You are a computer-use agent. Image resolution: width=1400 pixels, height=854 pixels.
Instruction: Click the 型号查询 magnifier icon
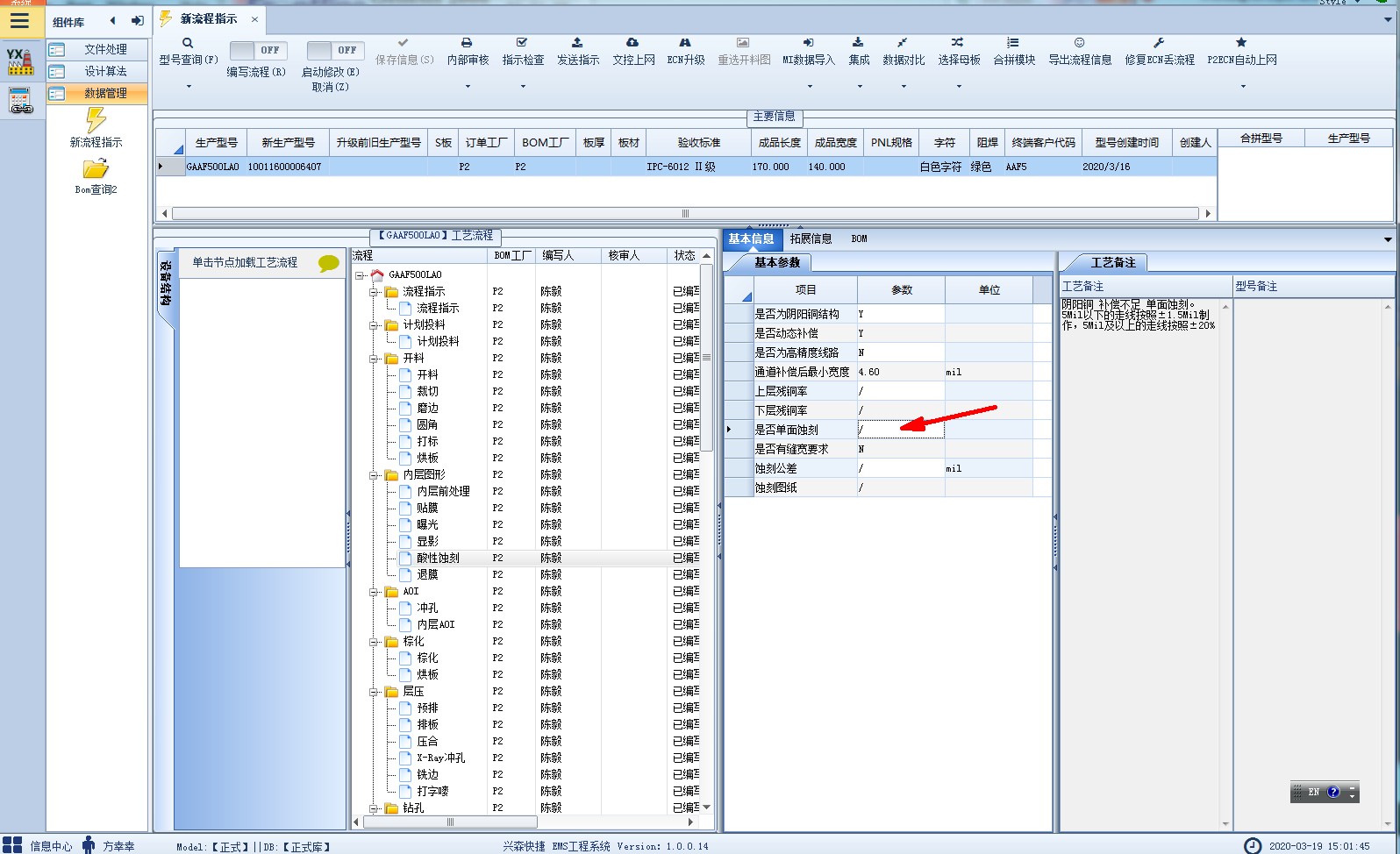(188, 42)
